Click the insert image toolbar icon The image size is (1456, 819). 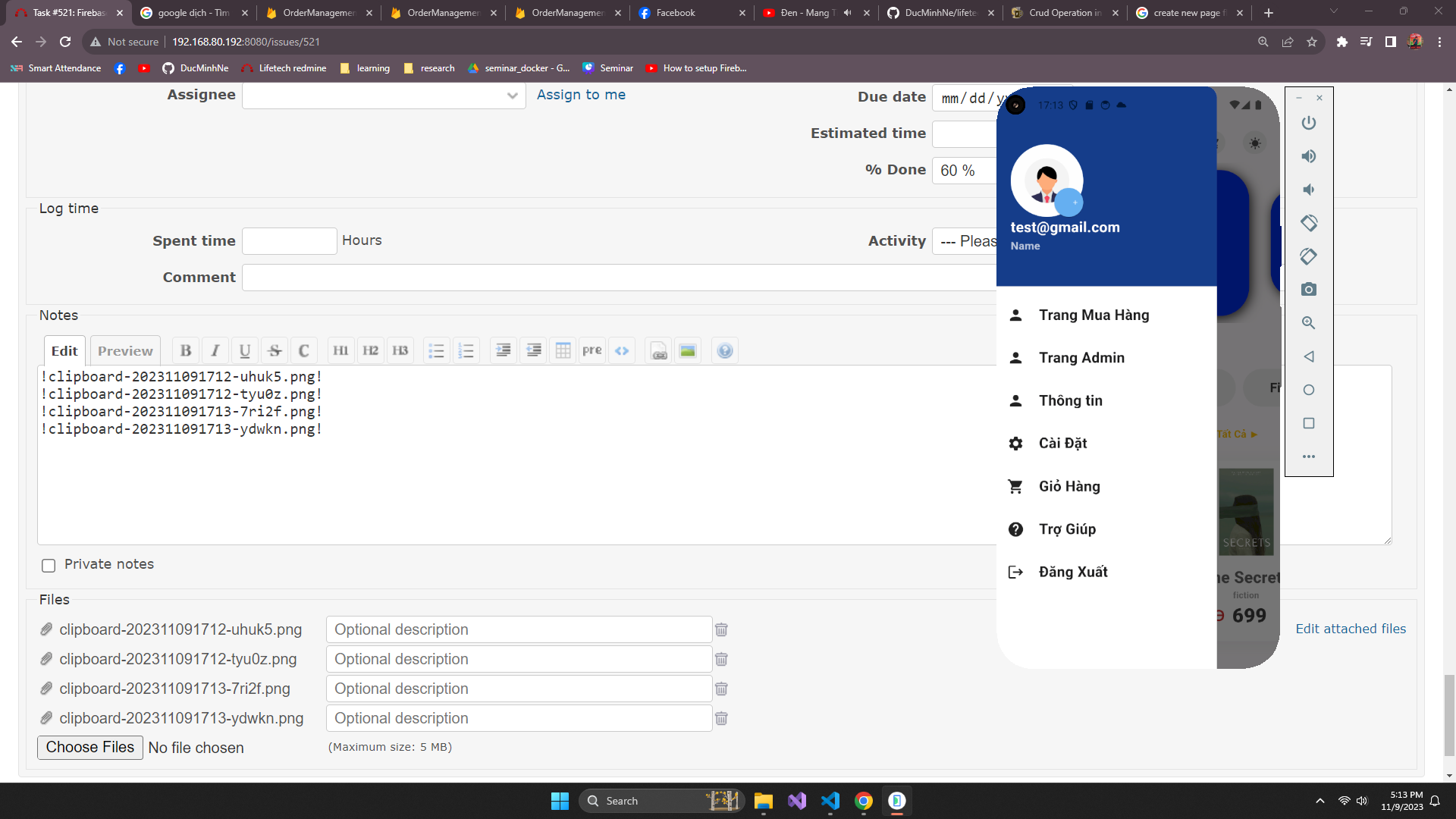pos(688,350)
